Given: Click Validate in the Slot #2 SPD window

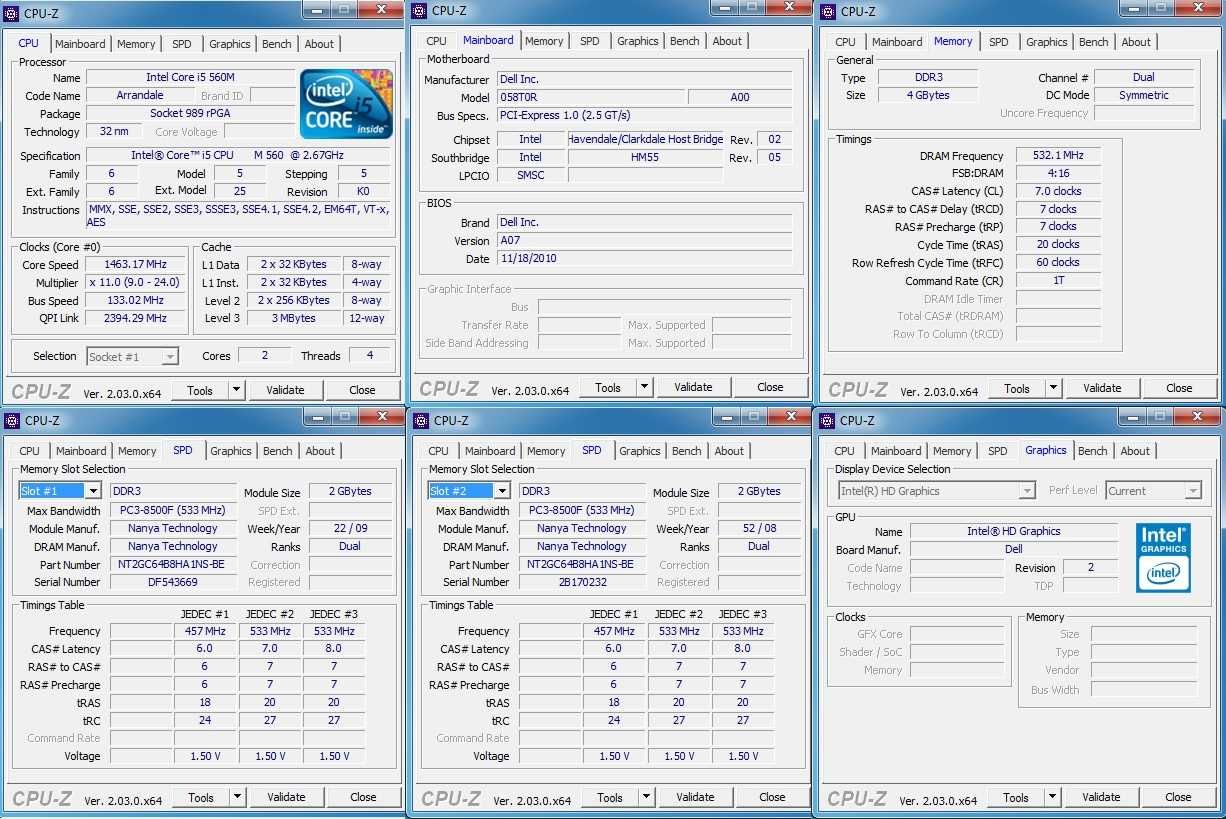Looking at the screenshot, I should [x=695, y=797].
